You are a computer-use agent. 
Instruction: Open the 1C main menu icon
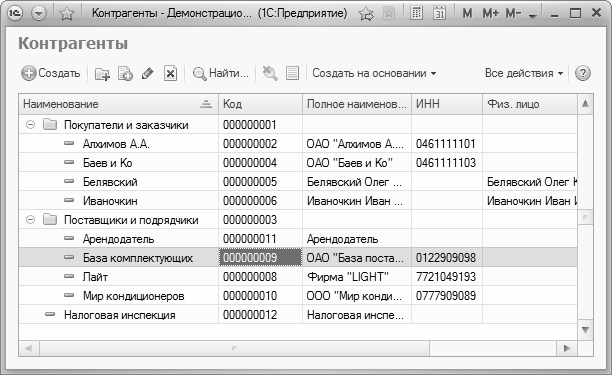tap(15, 14)
